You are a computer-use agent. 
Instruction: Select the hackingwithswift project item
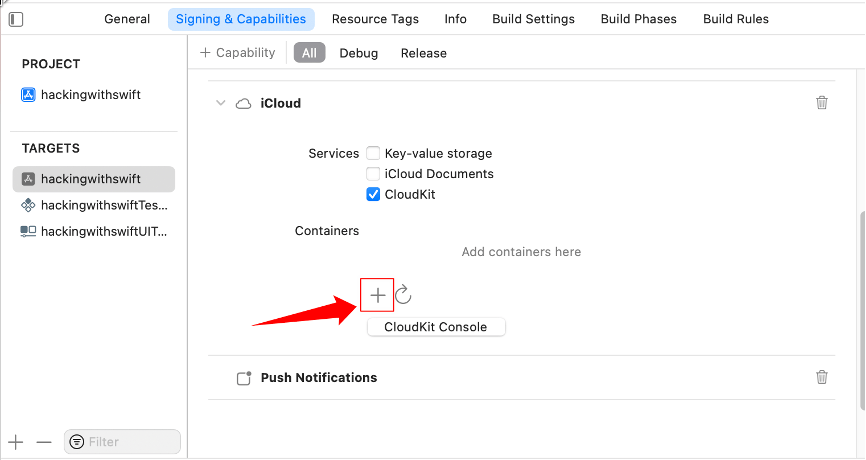click(81, 94)
